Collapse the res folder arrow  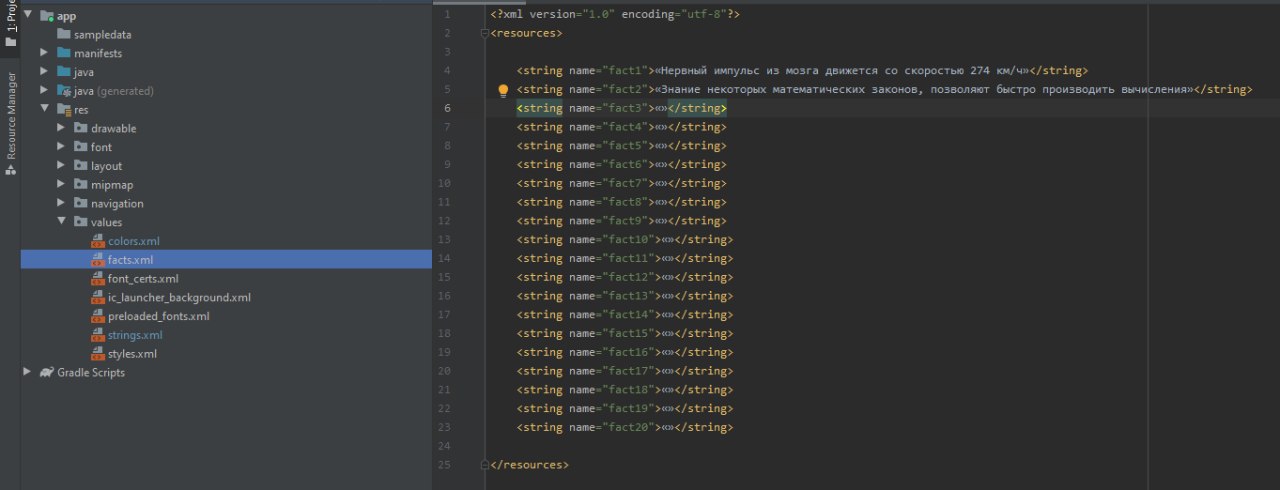[45, 109]
